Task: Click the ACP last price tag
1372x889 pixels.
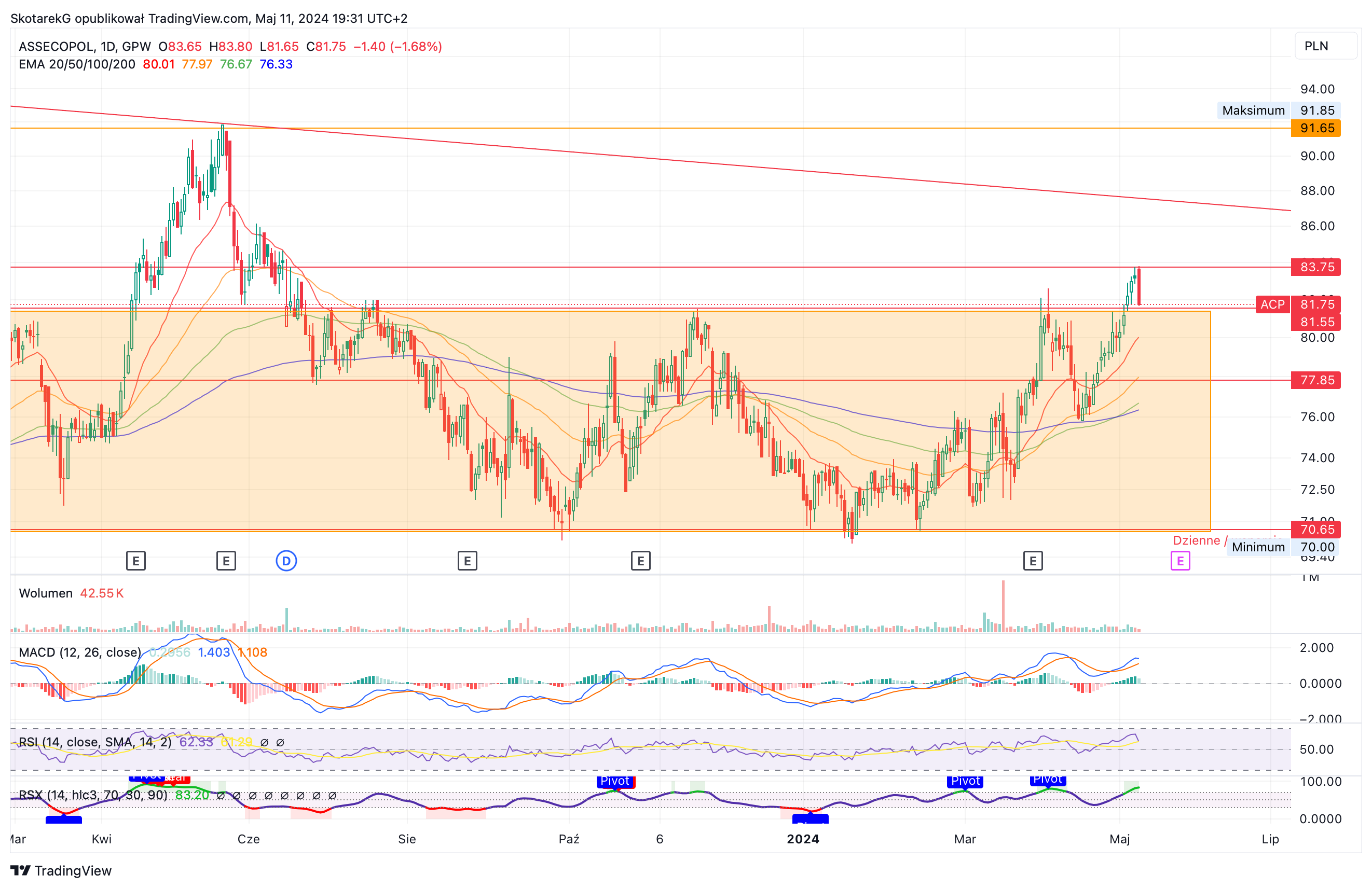Action: [1272, 304]
